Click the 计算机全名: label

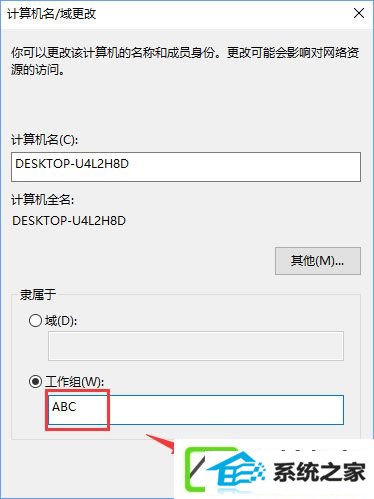click(x=43, y=200)
